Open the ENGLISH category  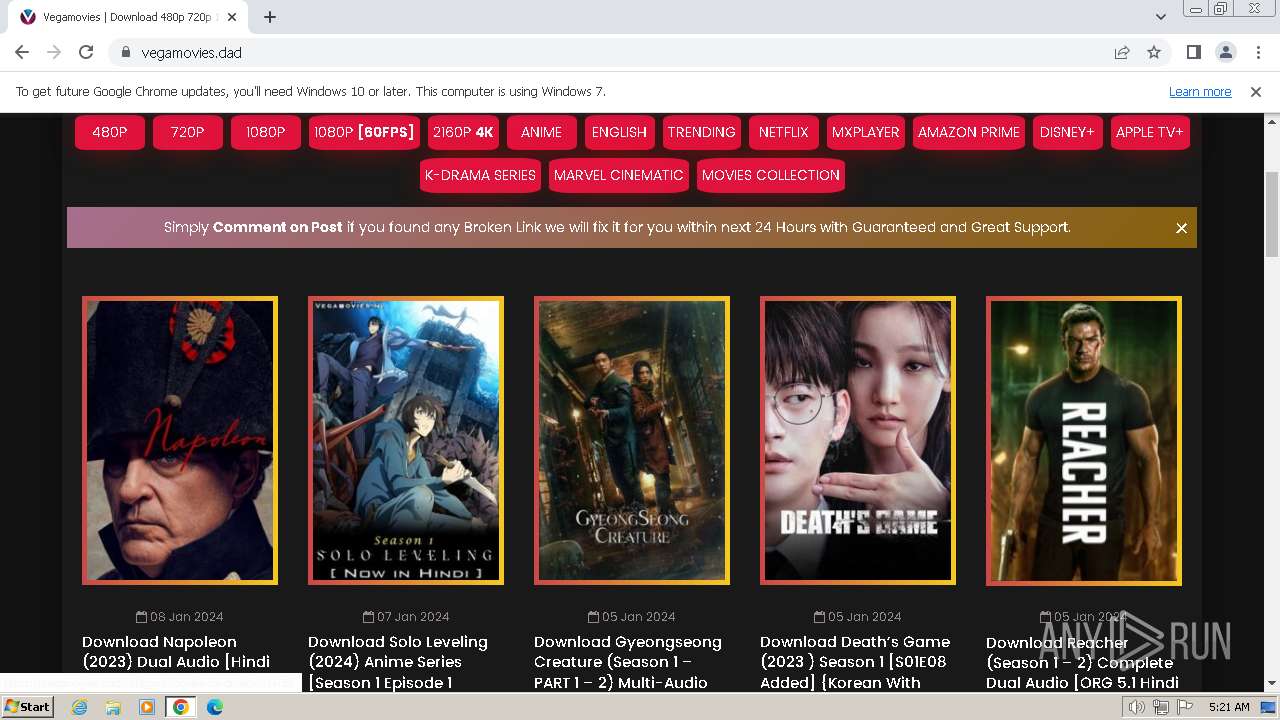coord(620,132)
